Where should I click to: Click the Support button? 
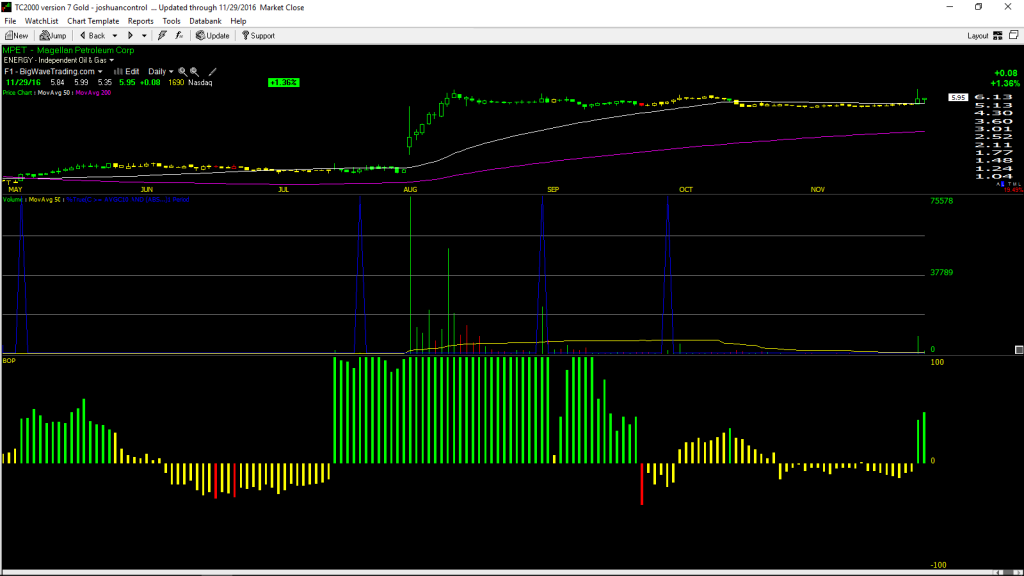coord(258,36)
